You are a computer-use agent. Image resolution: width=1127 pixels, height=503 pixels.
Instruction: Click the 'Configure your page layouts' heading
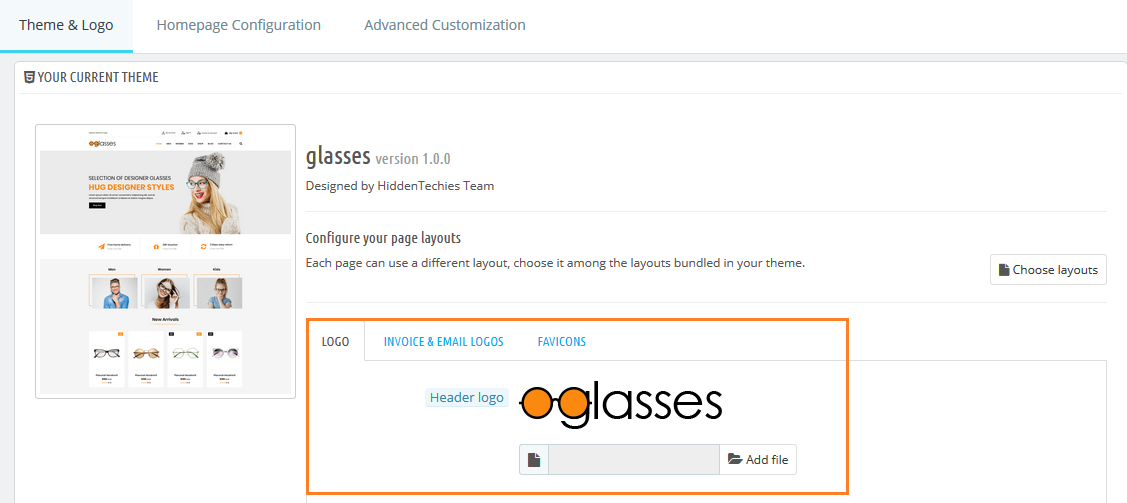[383, 238]
